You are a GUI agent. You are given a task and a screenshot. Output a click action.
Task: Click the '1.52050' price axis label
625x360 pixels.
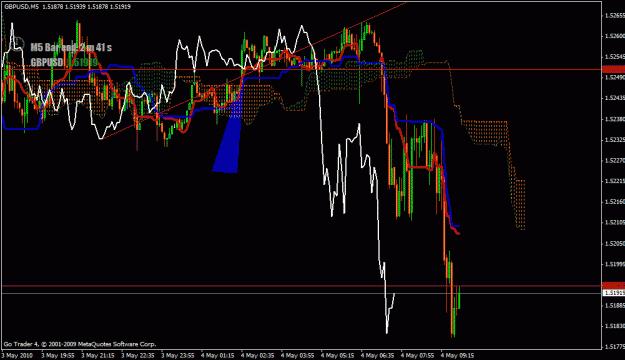614,243
